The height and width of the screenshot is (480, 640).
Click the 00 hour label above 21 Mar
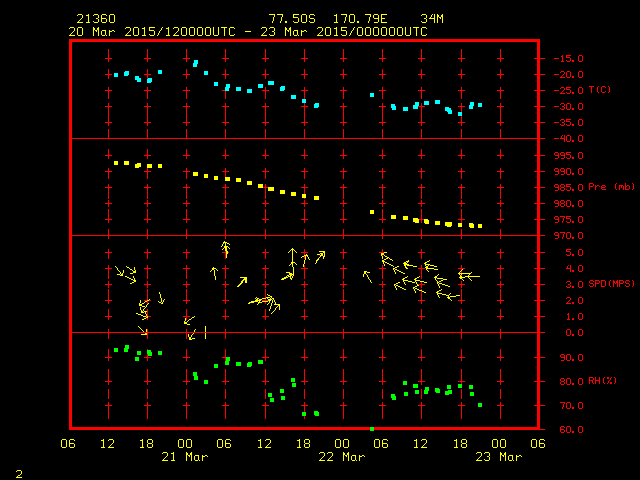[185, 444]
